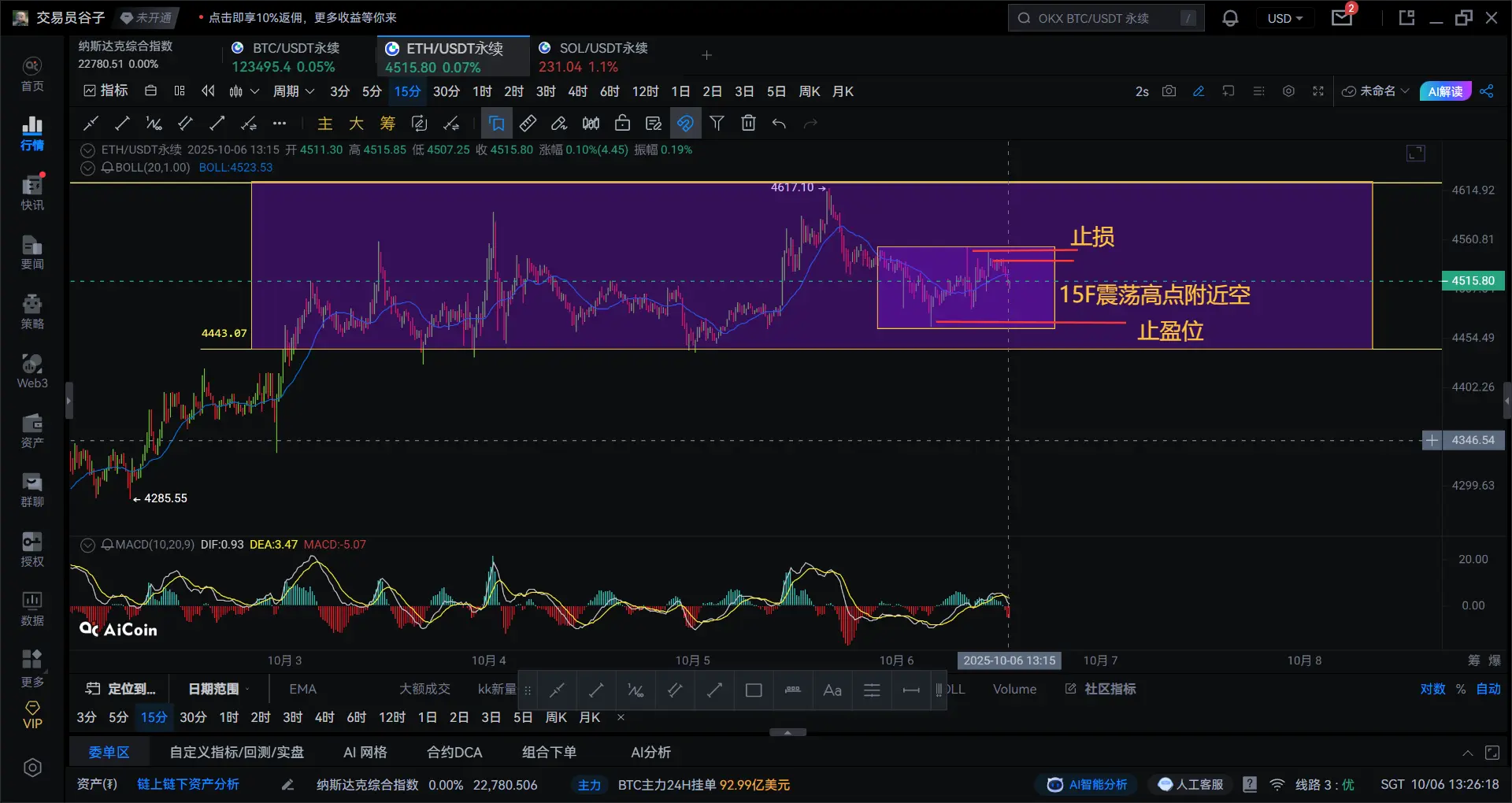The image size is (1512, 803).
Task: Click the trash delete drawings icon
Action: point(748,123)
